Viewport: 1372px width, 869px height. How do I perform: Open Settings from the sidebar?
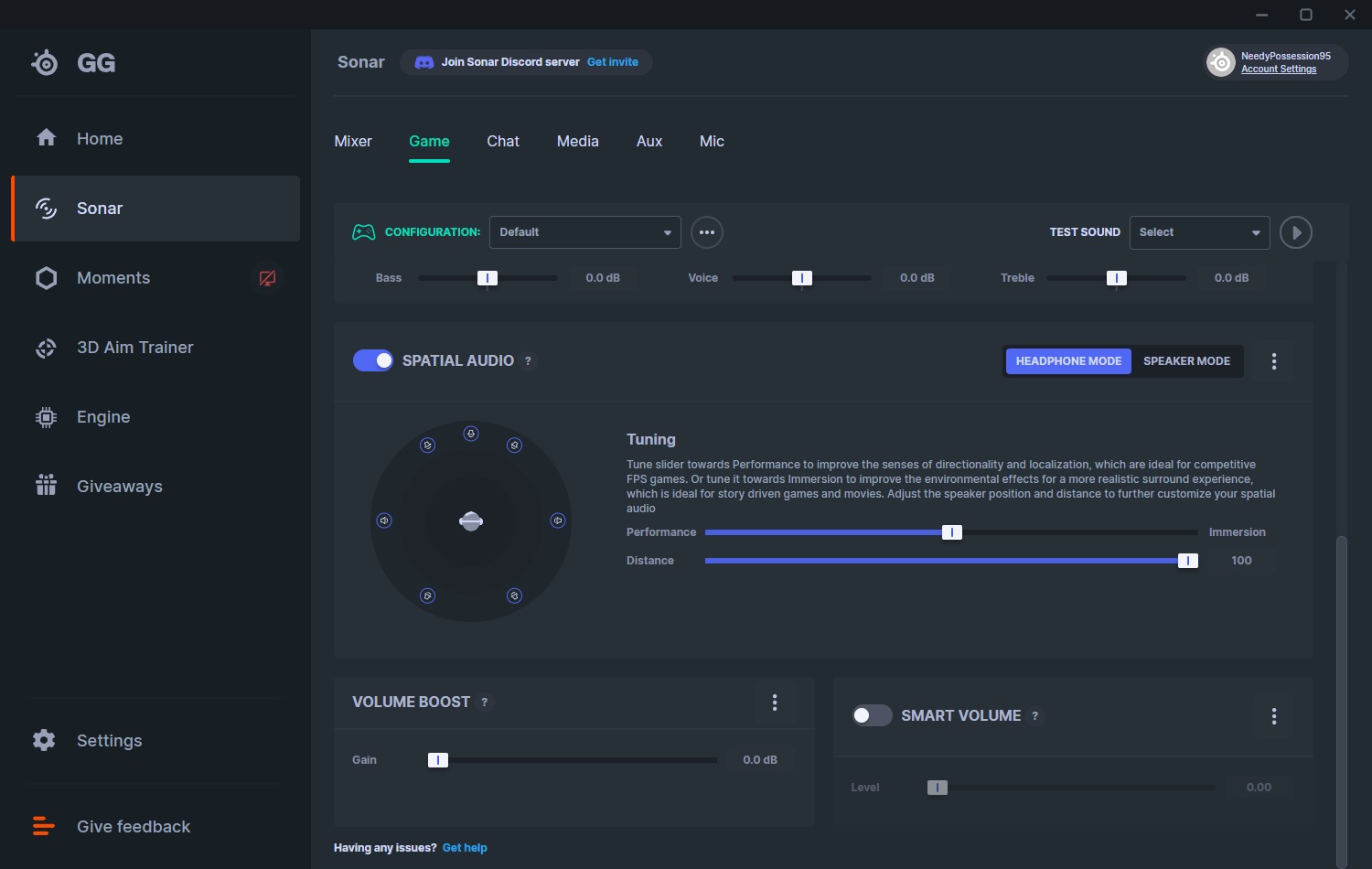pyautogui.click(x=155, y=740)
